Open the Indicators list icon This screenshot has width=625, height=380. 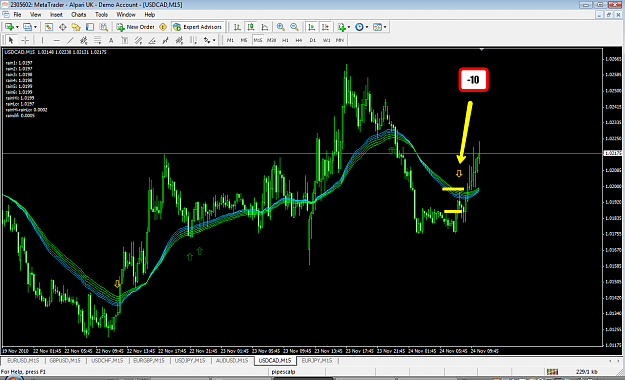pyautogui.click(x=342, y=27)
